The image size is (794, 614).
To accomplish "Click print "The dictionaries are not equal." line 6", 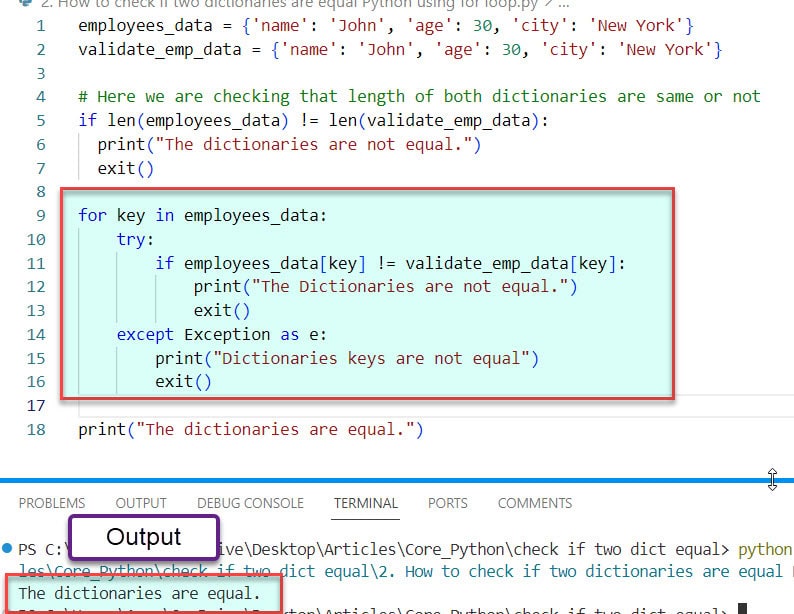I will click(289, 145).
